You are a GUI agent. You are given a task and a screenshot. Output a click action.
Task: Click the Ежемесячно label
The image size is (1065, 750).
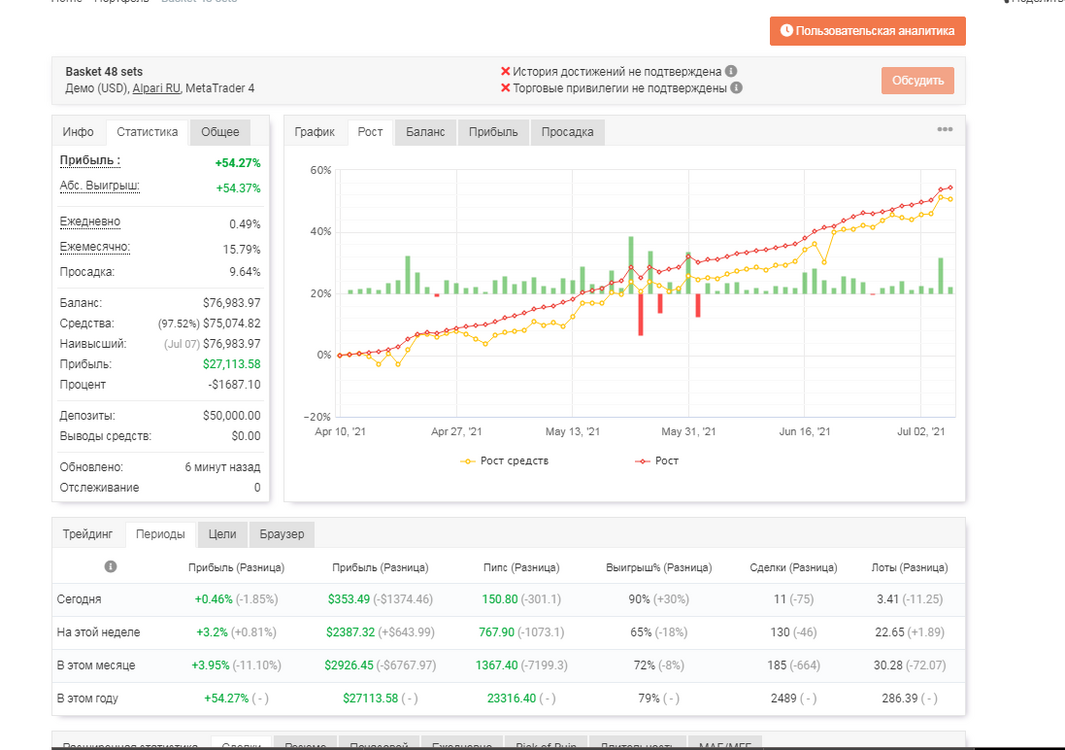[94, 247]
